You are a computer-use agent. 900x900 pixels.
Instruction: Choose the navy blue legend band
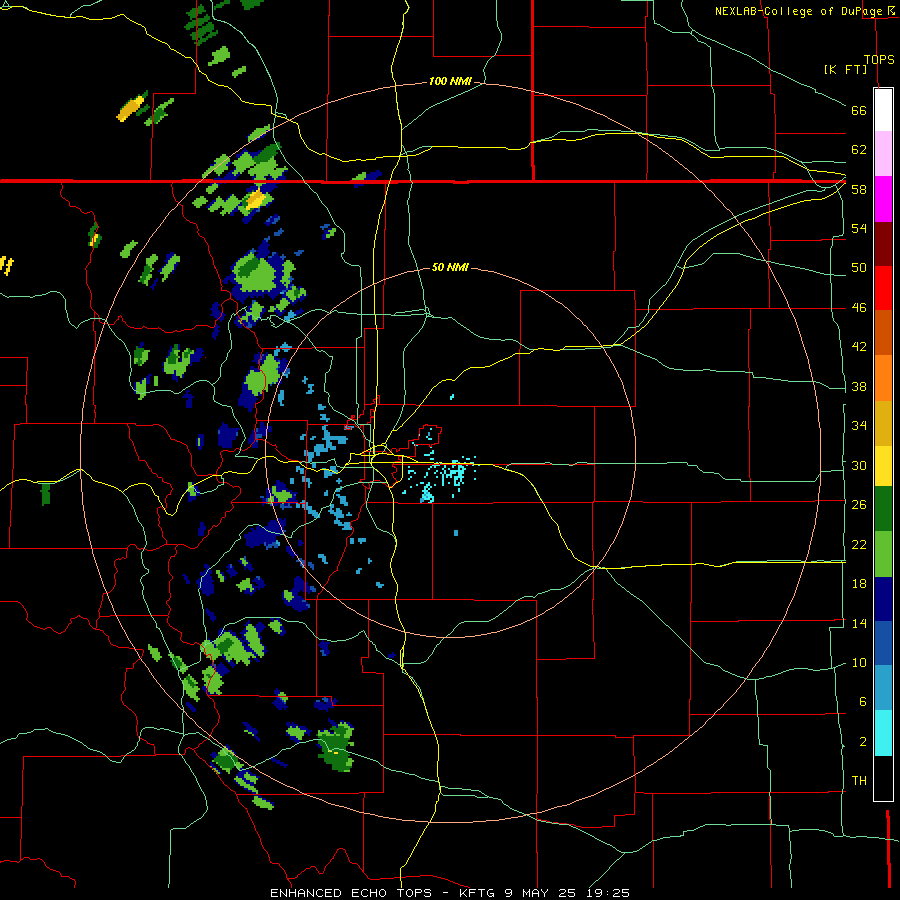tap(883, 599)
